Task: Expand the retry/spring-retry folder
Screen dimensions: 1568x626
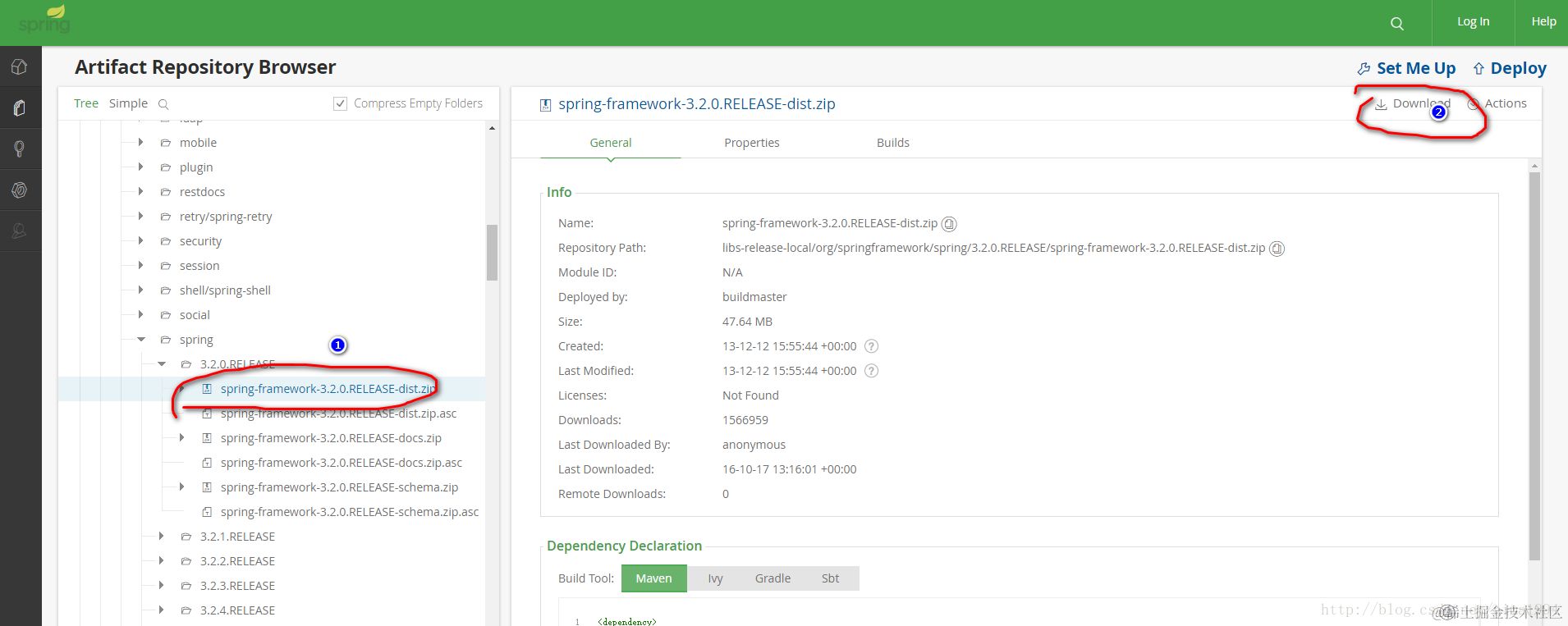Action: [141, 217]
